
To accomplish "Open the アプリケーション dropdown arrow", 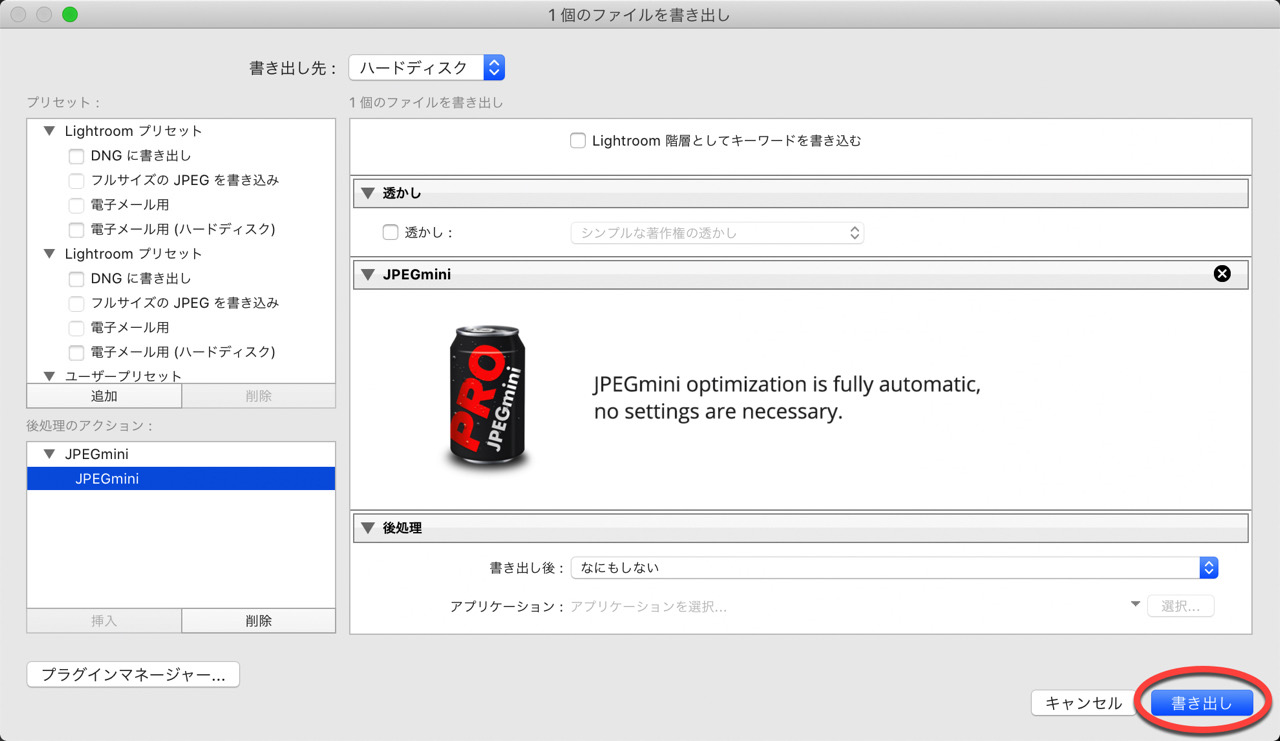I will tap(1135, 604).
